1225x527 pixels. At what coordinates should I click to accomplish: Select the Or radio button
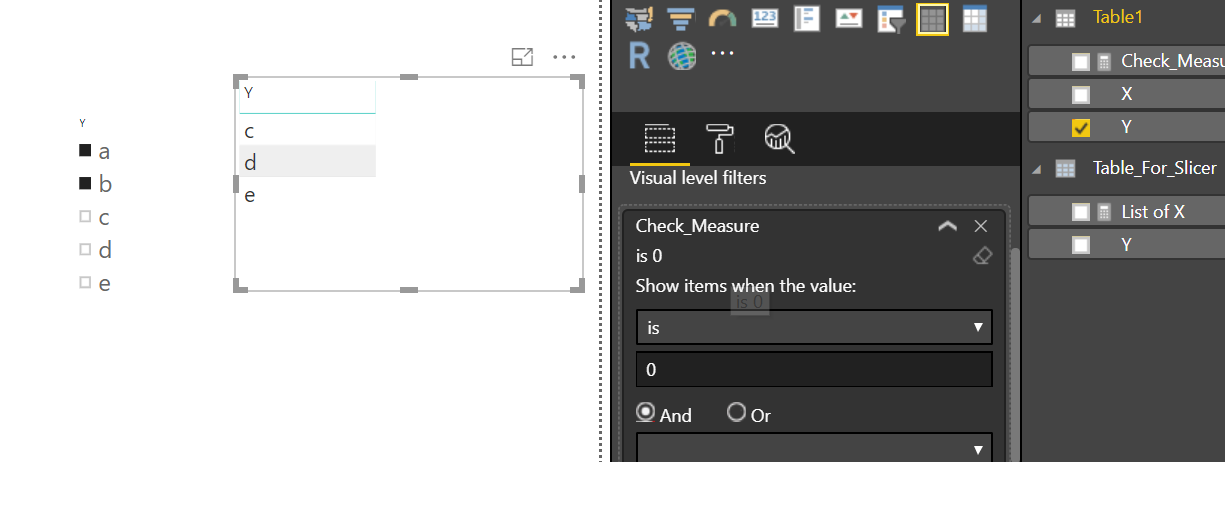click(x=737, y=412)
